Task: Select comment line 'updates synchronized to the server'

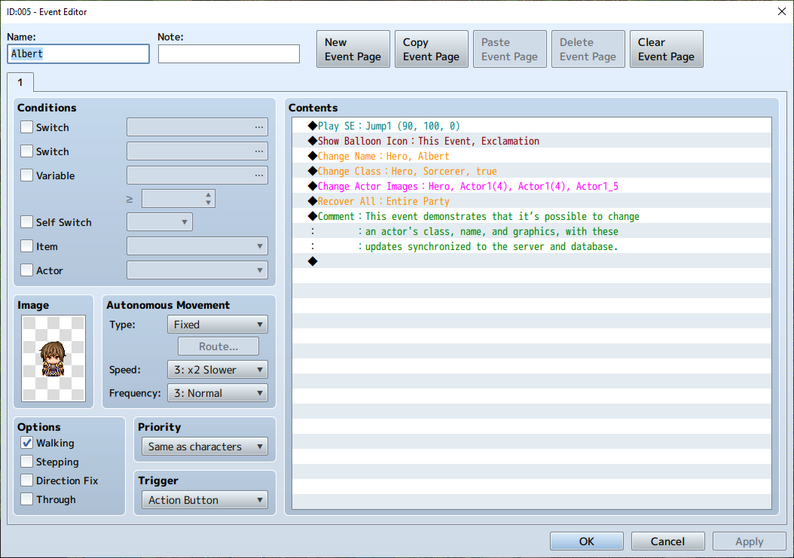Action: [x=532, y=247]
